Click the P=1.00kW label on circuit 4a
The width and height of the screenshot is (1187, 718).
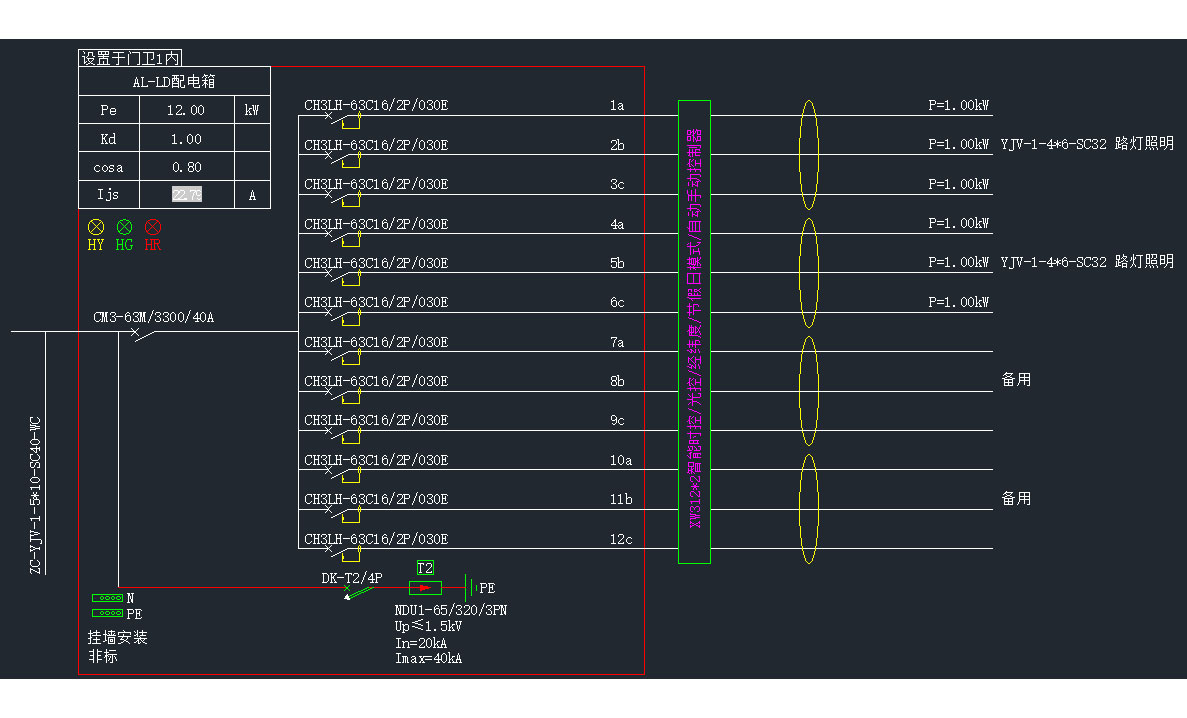click(x=958, y=223)
